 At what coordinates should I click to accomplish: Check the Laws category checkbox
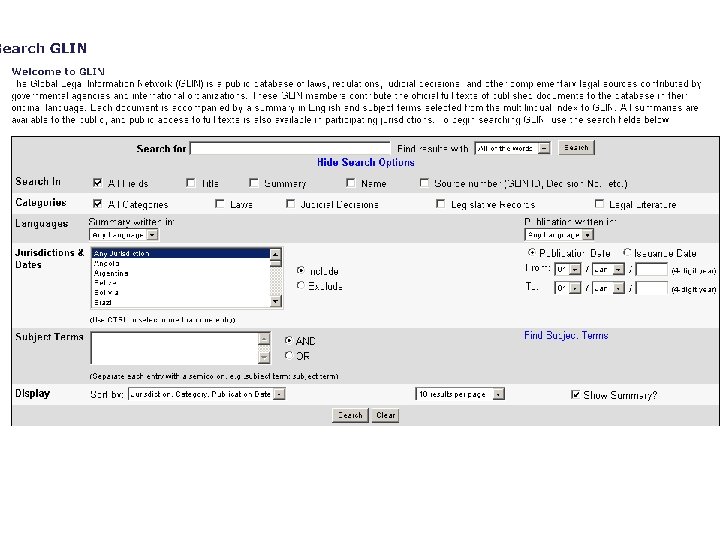click(219, 203)
